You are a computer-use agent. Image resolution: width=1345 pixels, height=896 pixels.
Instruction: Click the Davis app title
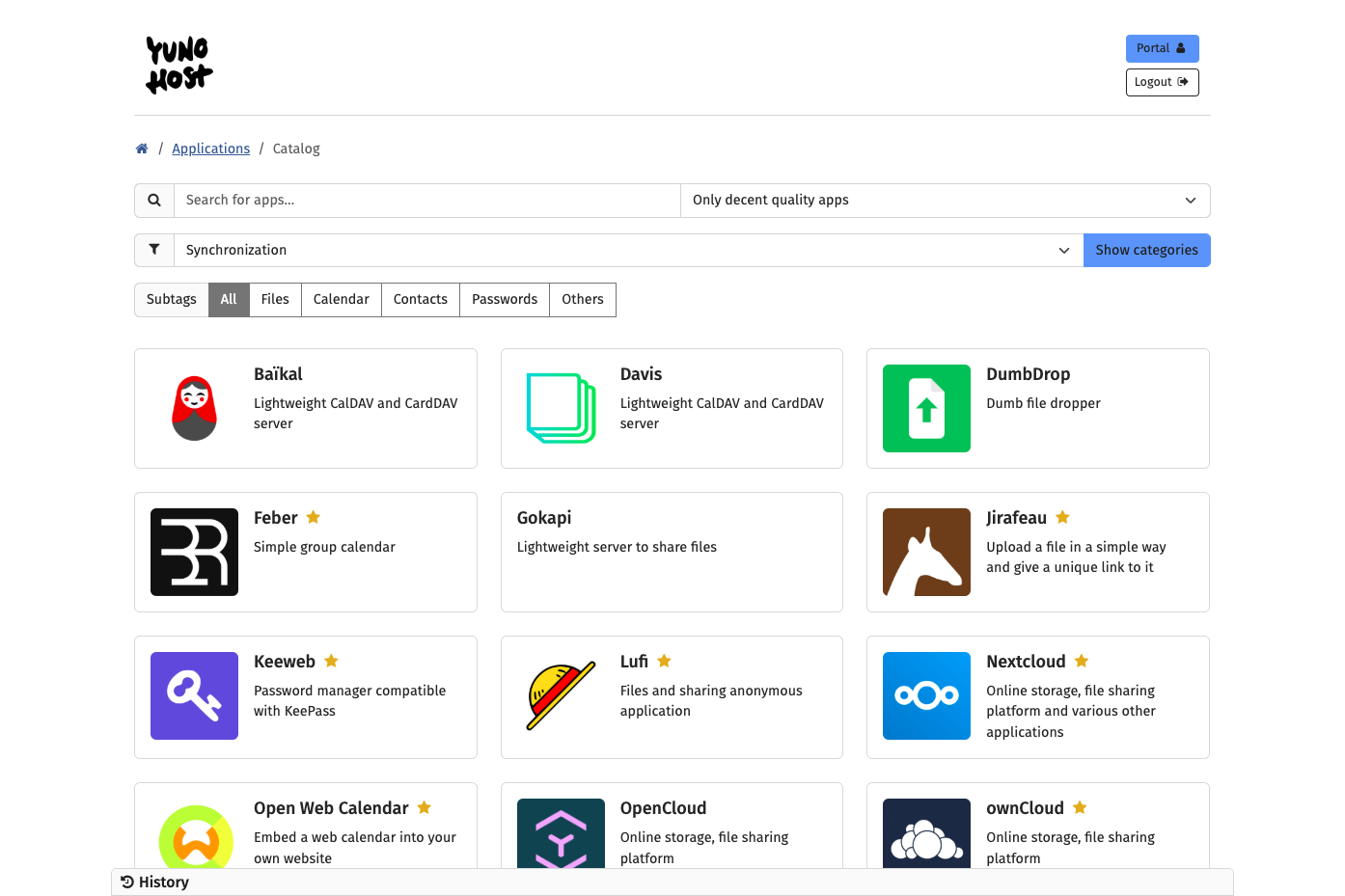[641, 374]
